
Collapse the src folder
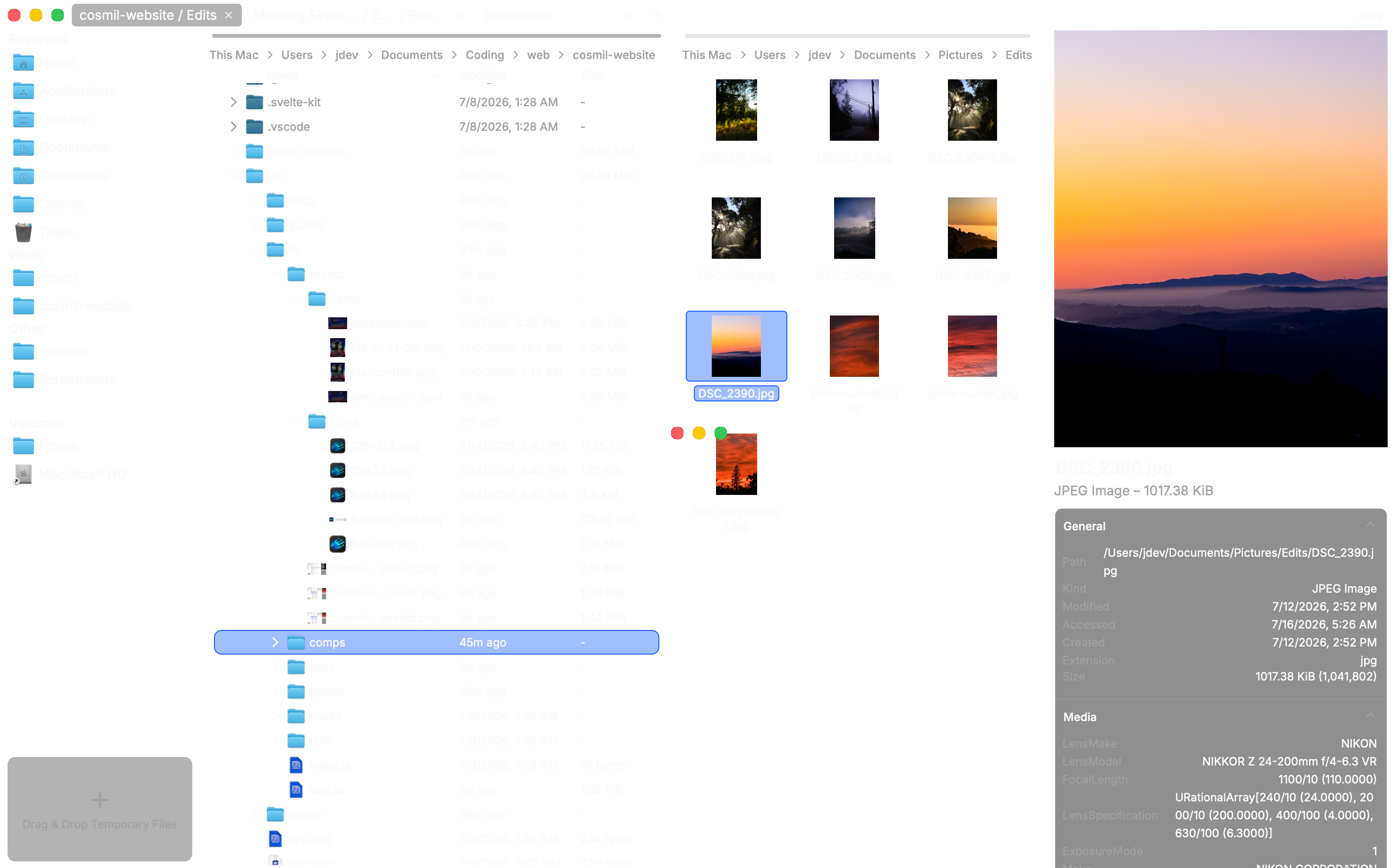pos(234,176)
